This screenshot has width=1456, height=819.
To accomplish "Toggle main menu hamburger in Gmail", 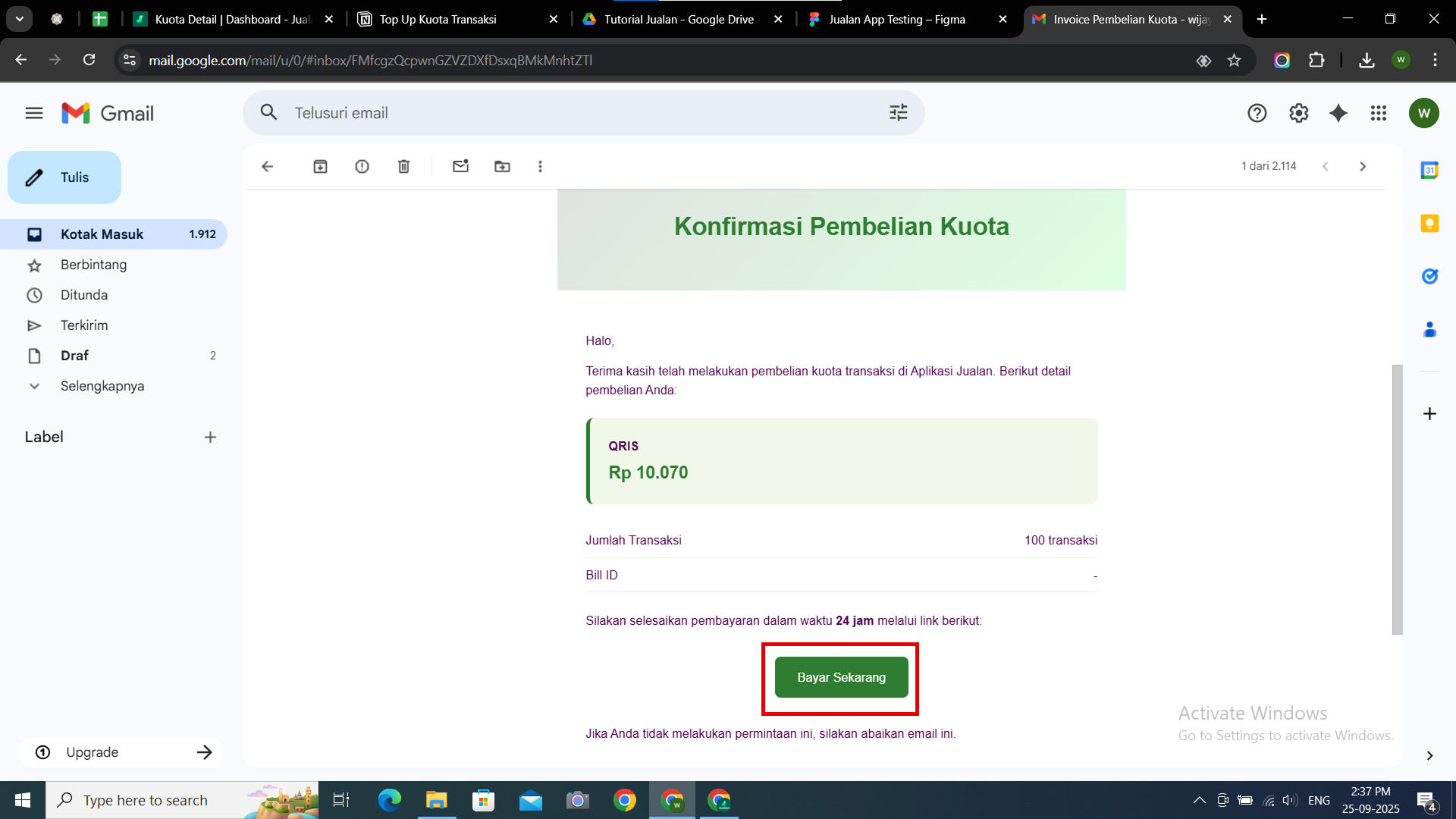I will point(33,113).
